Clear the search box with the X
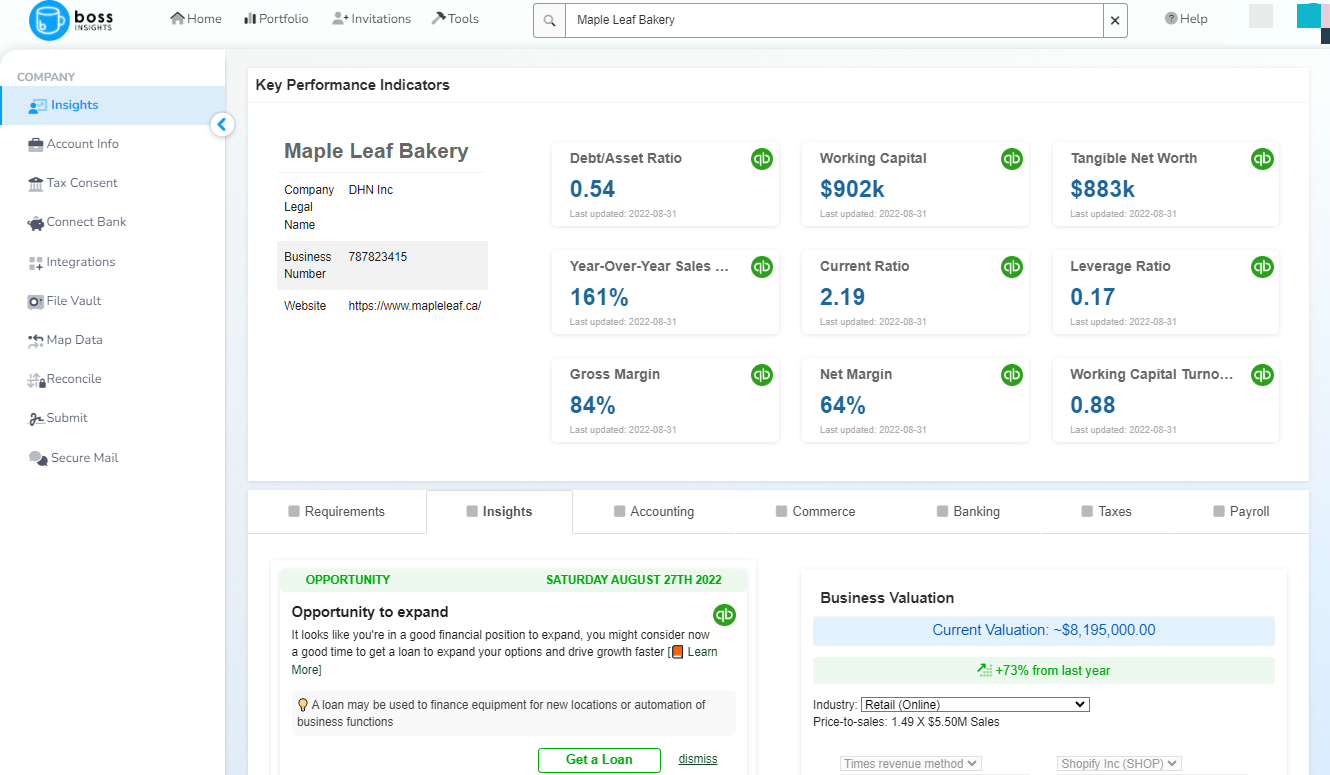The width and height of the screenshot is (1330, 775). 1115,20
